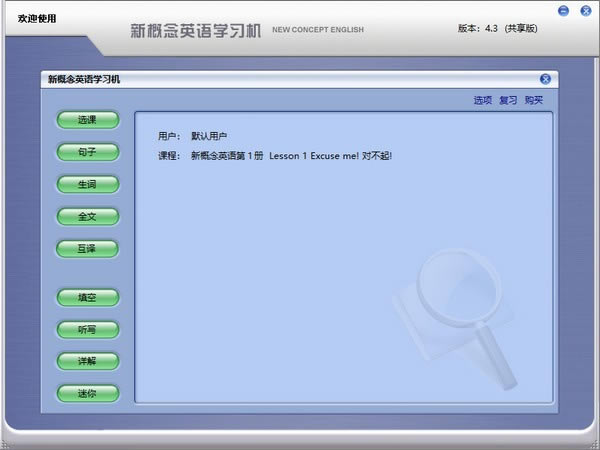600x450 pixels.
Task: Click the version 4.3 共享版 label
Action: [x=498, y=28]
